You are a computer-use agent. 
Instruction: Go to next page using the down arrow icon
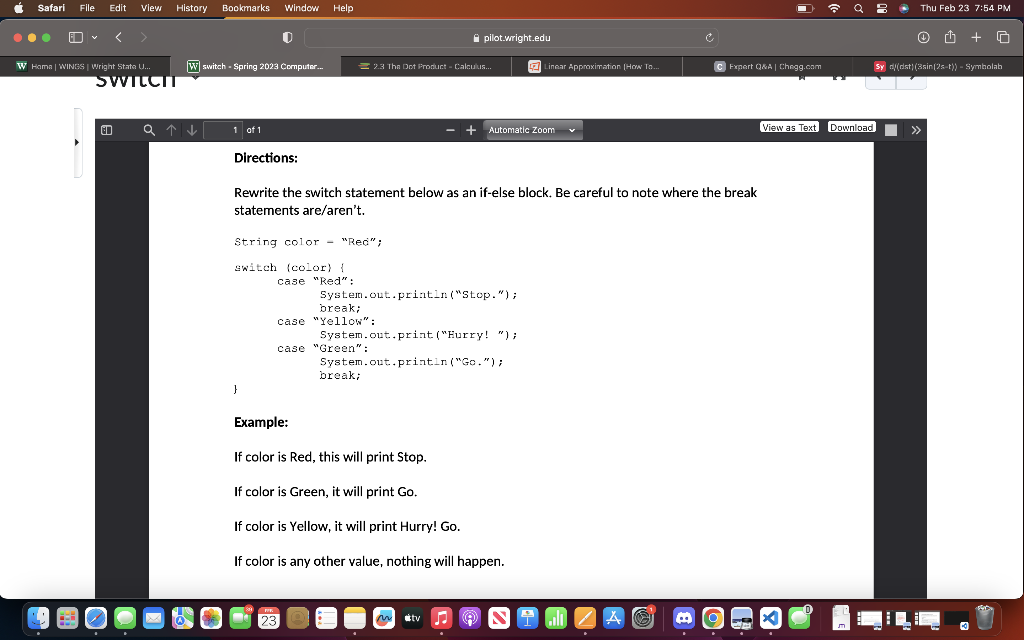191,130
